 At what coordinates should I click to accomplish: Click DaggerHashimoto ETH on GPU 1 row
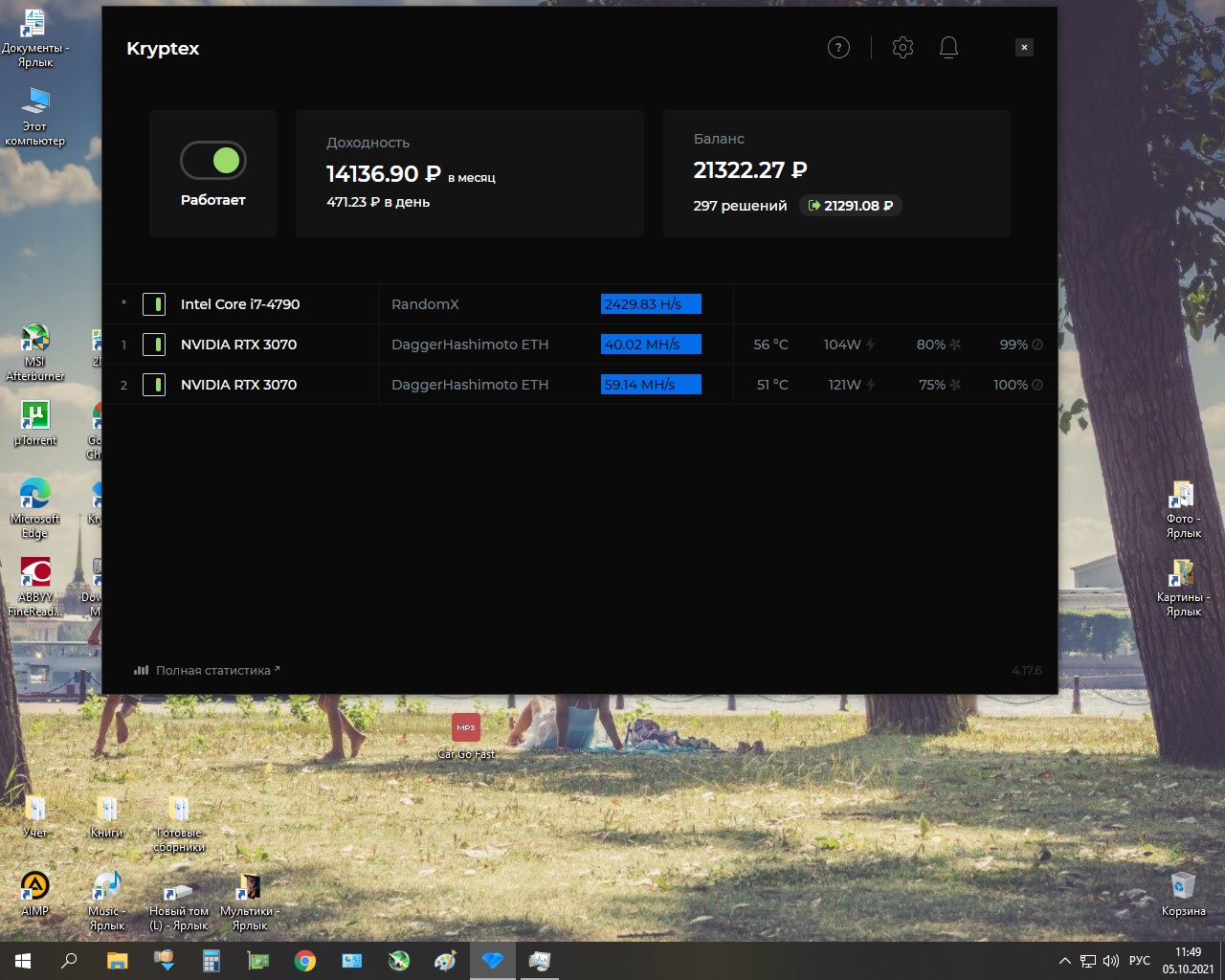point(470,345)
